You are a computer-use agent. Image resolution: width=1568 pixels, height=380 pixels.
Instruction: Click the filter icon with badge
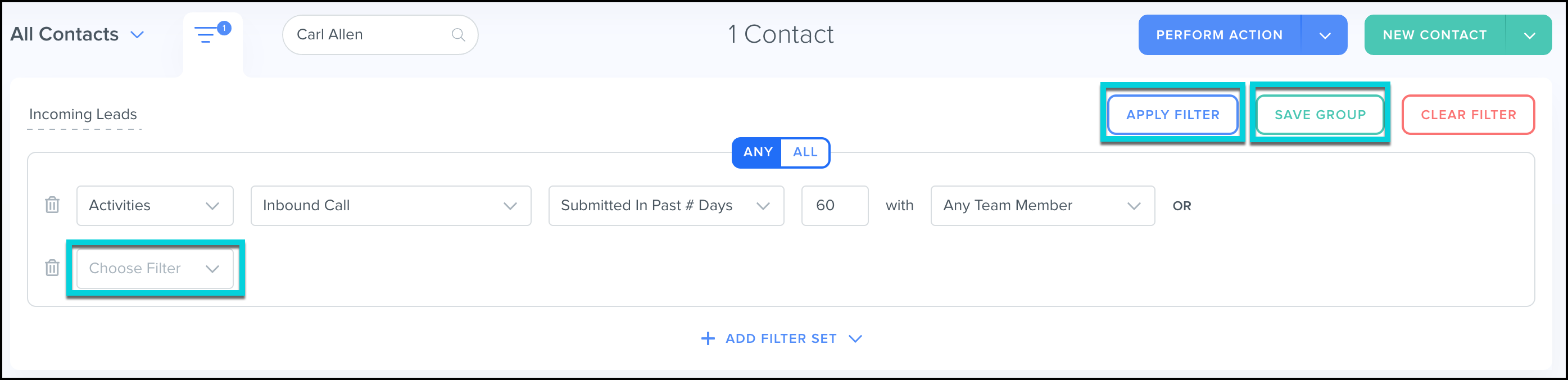(208, 35)
